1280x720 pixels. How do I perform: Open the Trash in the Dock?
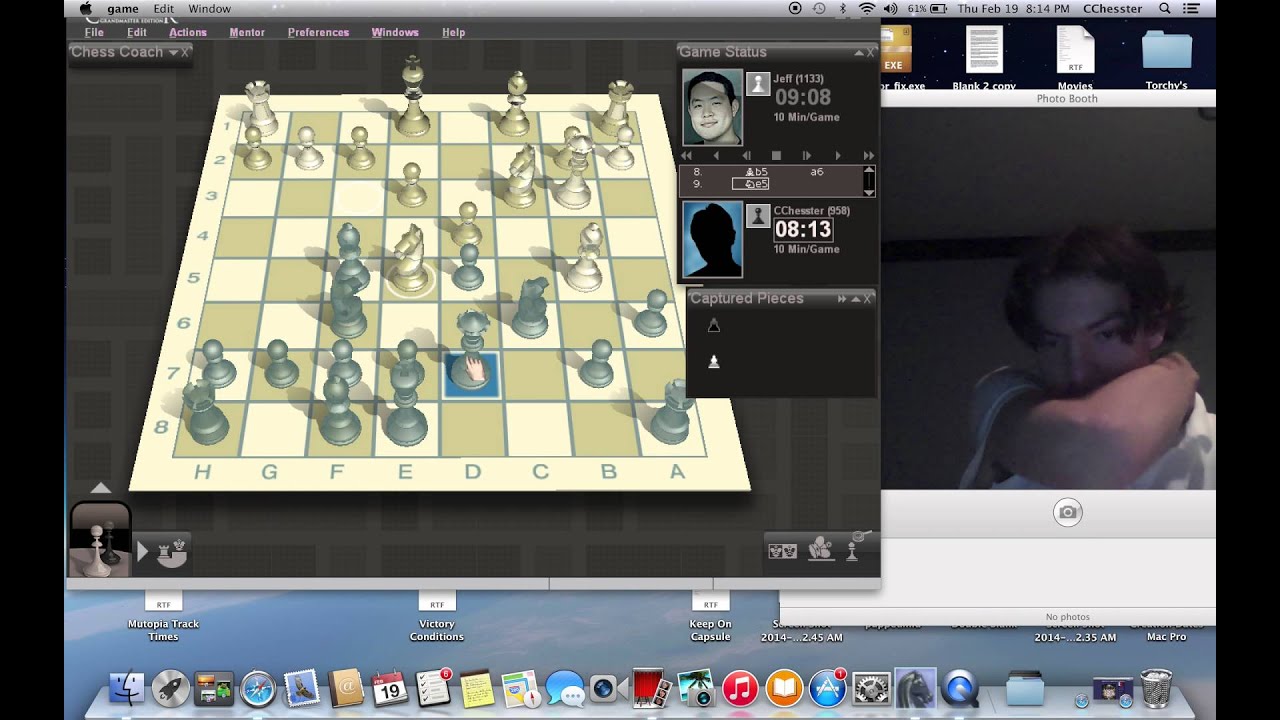coord(1156,689)
